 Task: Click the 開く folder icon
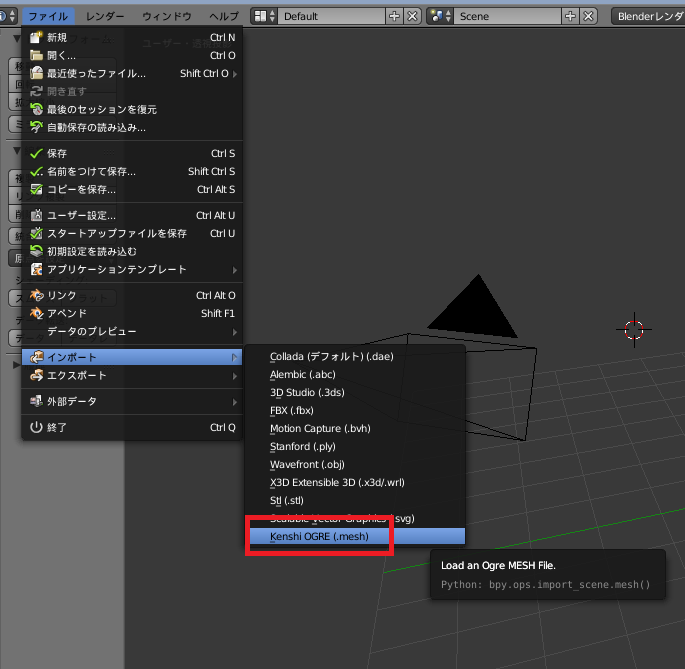(x=36, y=55)
